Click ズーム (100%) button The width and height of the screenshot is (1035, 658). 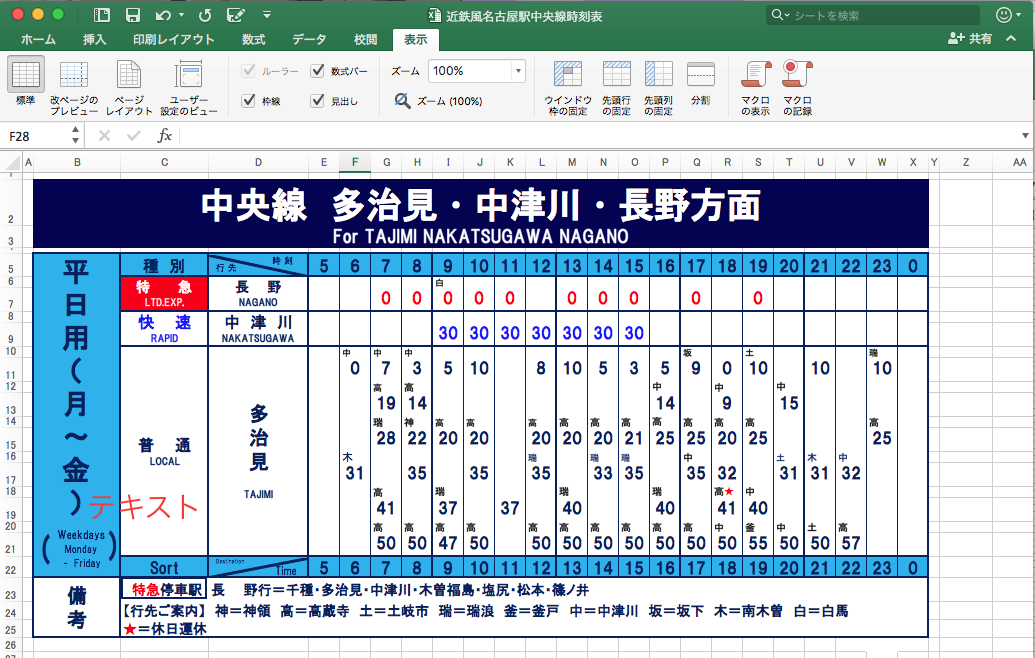[438, 101]
